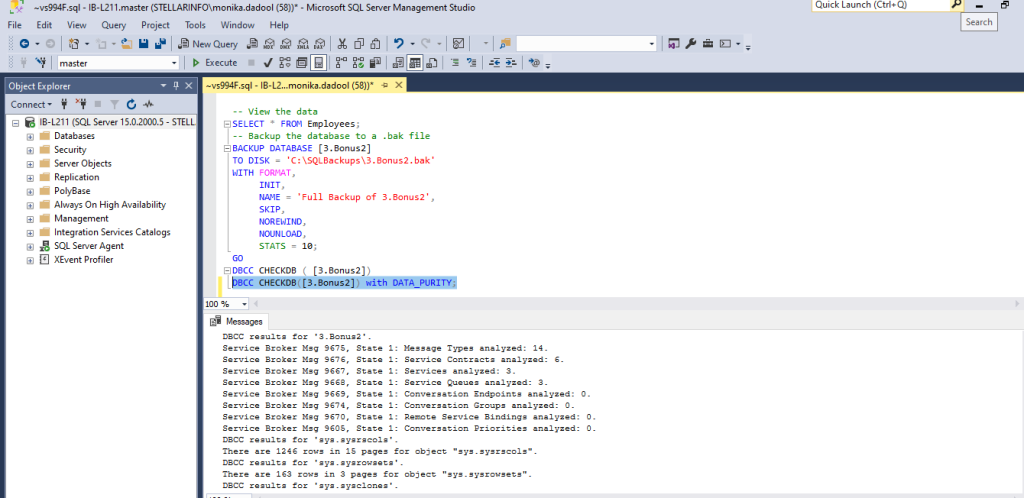Click the Parse query checkmark icon
Viewport: 1024px width, 498px height.
(268, 63)
